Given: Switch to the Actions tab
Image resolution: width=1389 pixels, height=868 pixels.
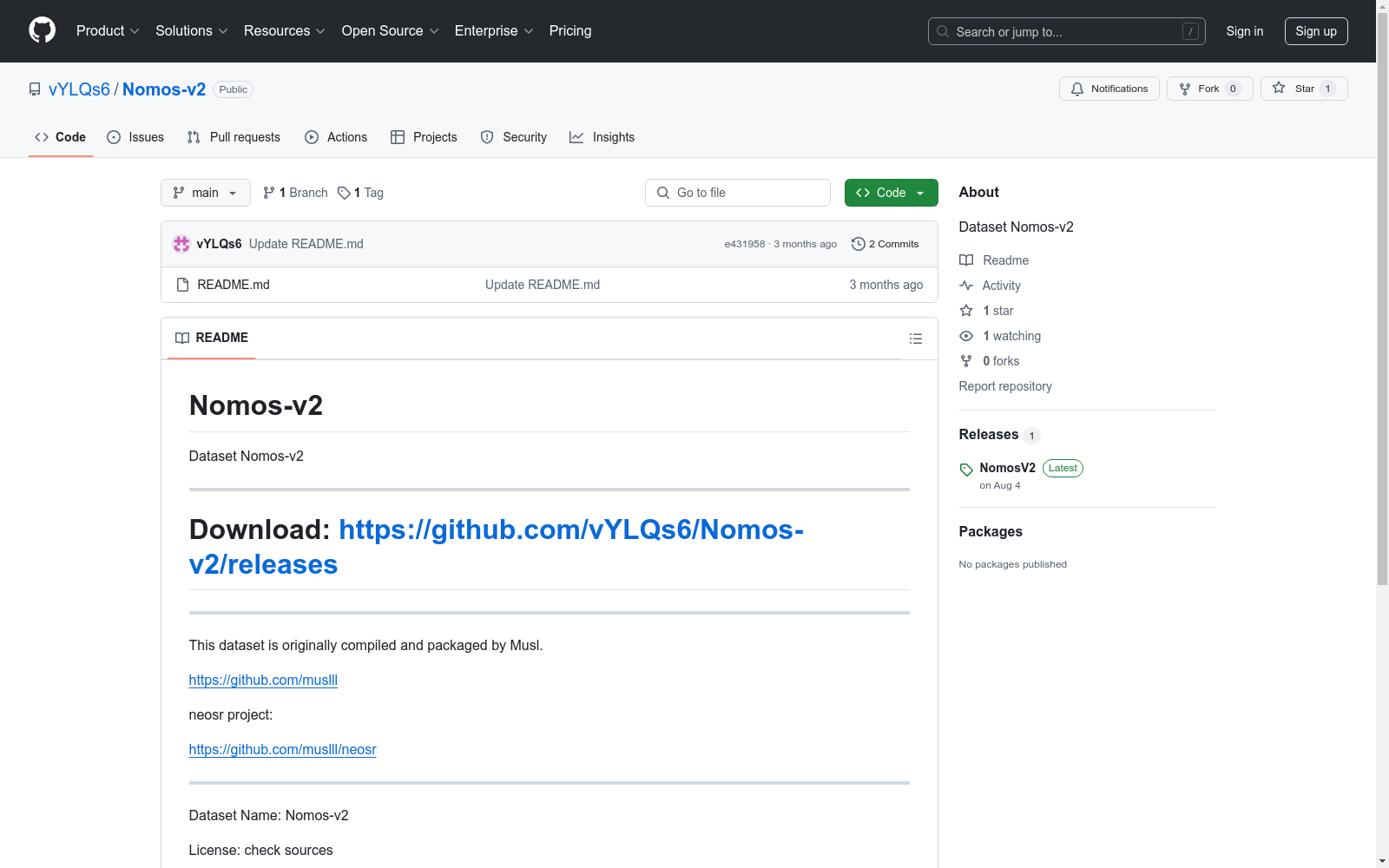Looking at the screenshot, I should [336, 137].
